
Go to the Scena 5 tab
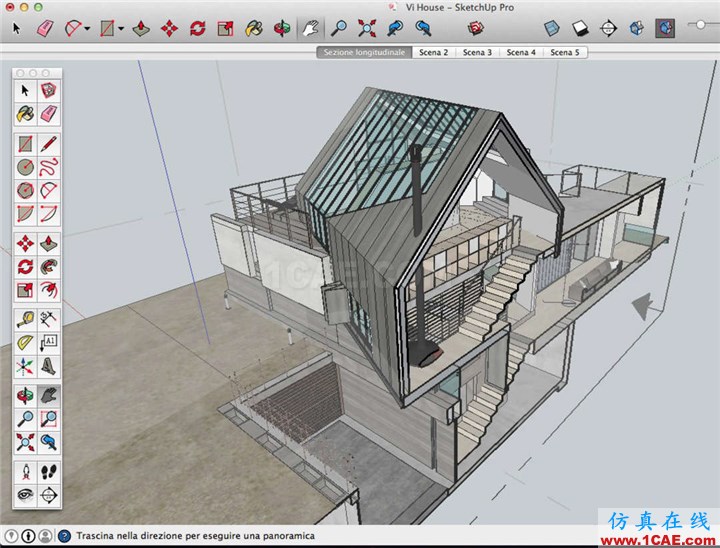coord(565,52)
